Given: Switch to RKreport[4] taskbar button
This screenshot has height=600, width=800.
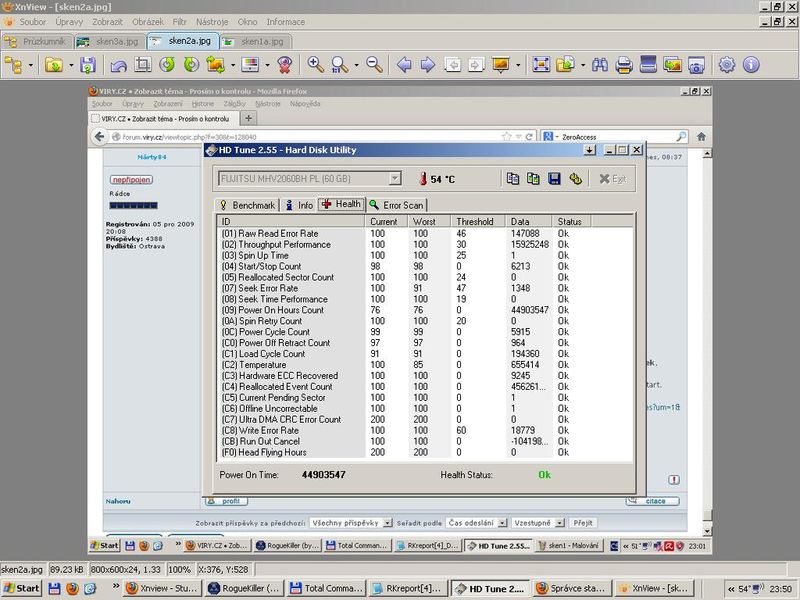Looking at the screenshot, I should [x=408, y=588].
